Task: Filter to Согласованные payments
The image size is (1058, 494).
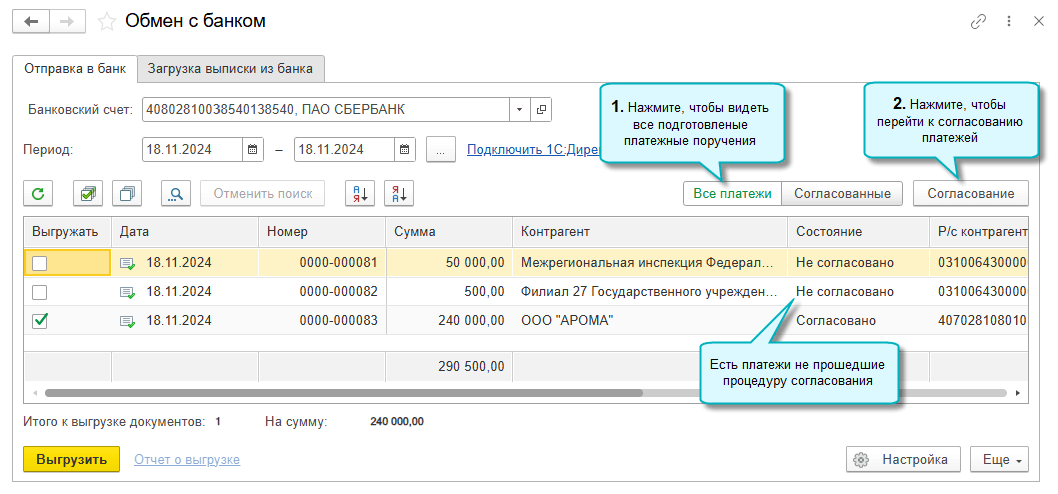Action: [842, 194]
